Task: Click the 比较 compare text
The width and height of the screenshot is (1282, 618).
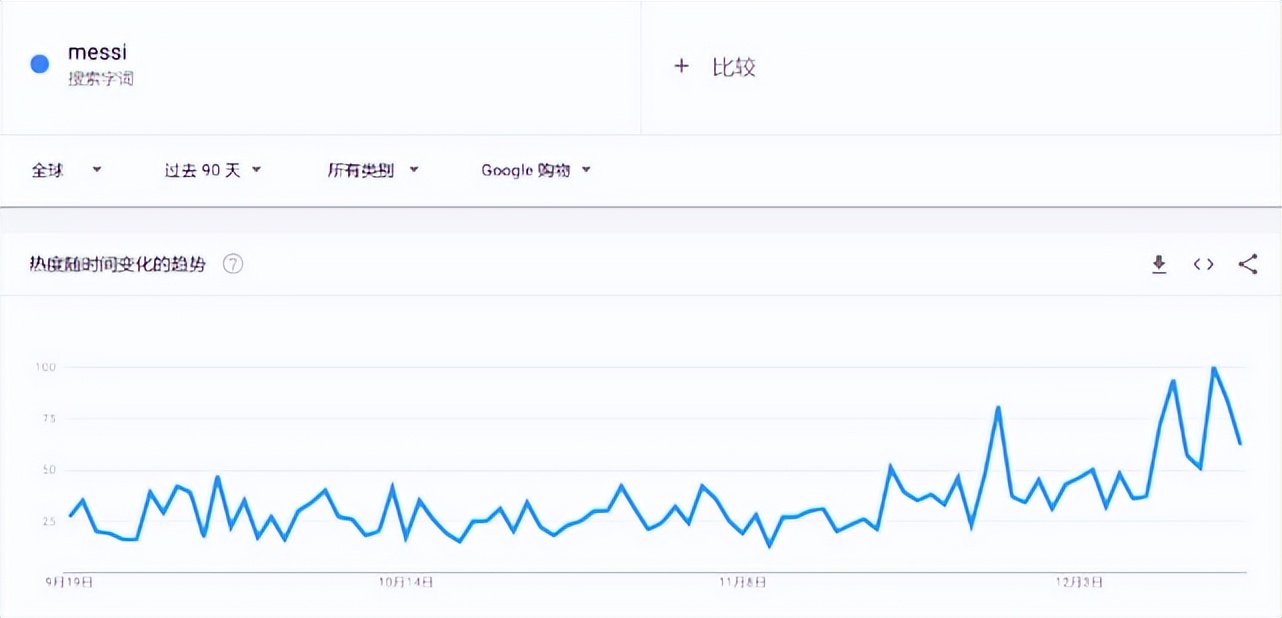Action: [733, 67]
